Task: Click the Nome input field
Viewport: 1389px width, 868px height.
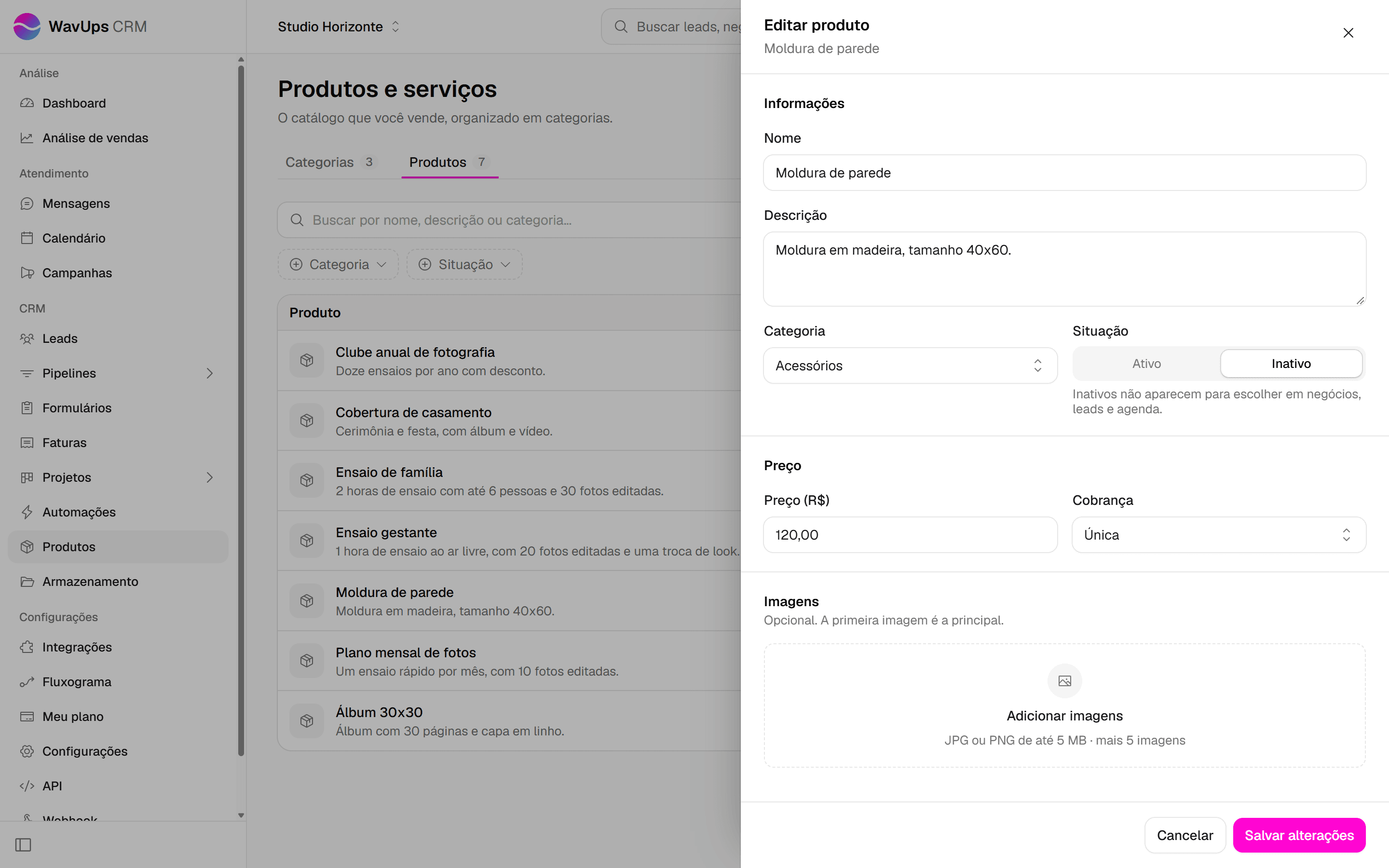Action: (1065, 173)
